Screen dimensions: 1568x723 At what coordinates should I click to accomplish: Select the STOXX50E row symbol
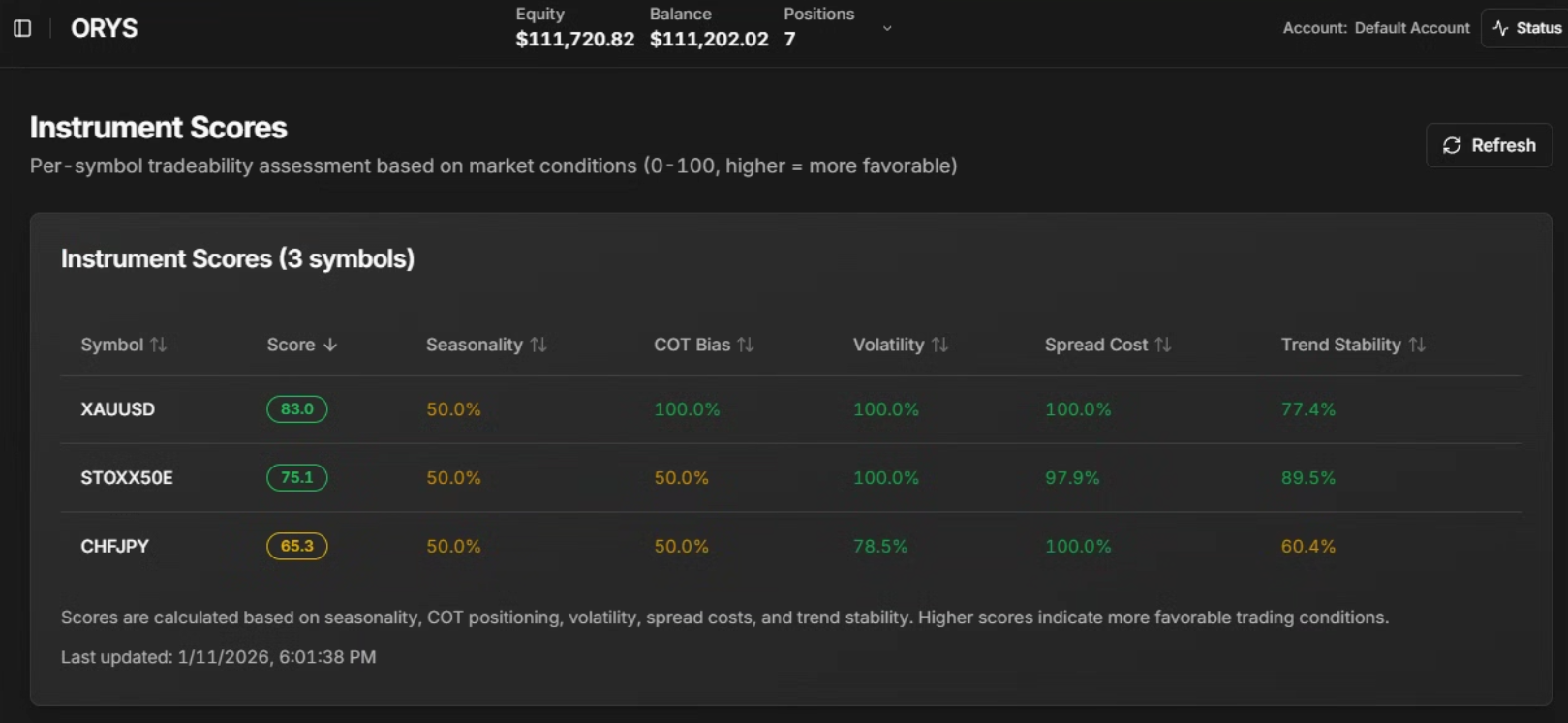pyautogui.click(x=127, y=478)
